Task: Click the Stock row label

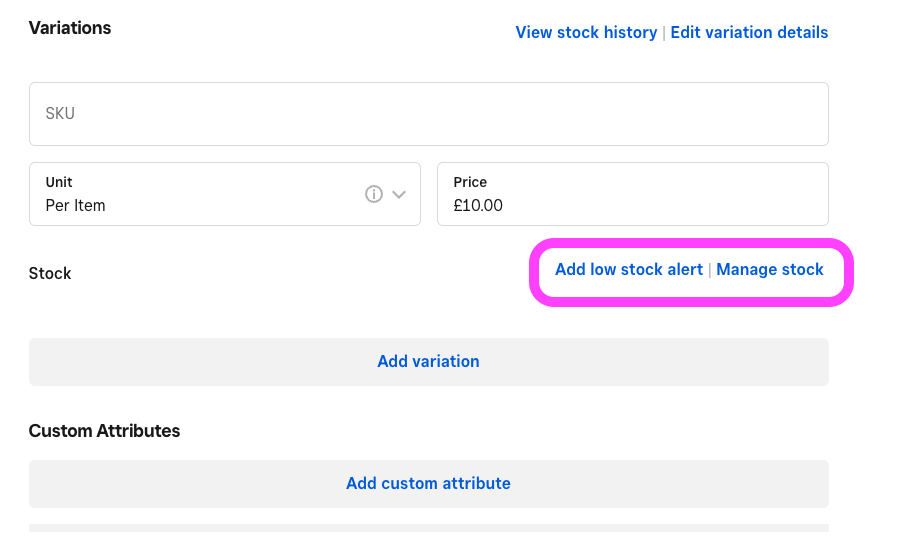Action: tap(50, 273)
